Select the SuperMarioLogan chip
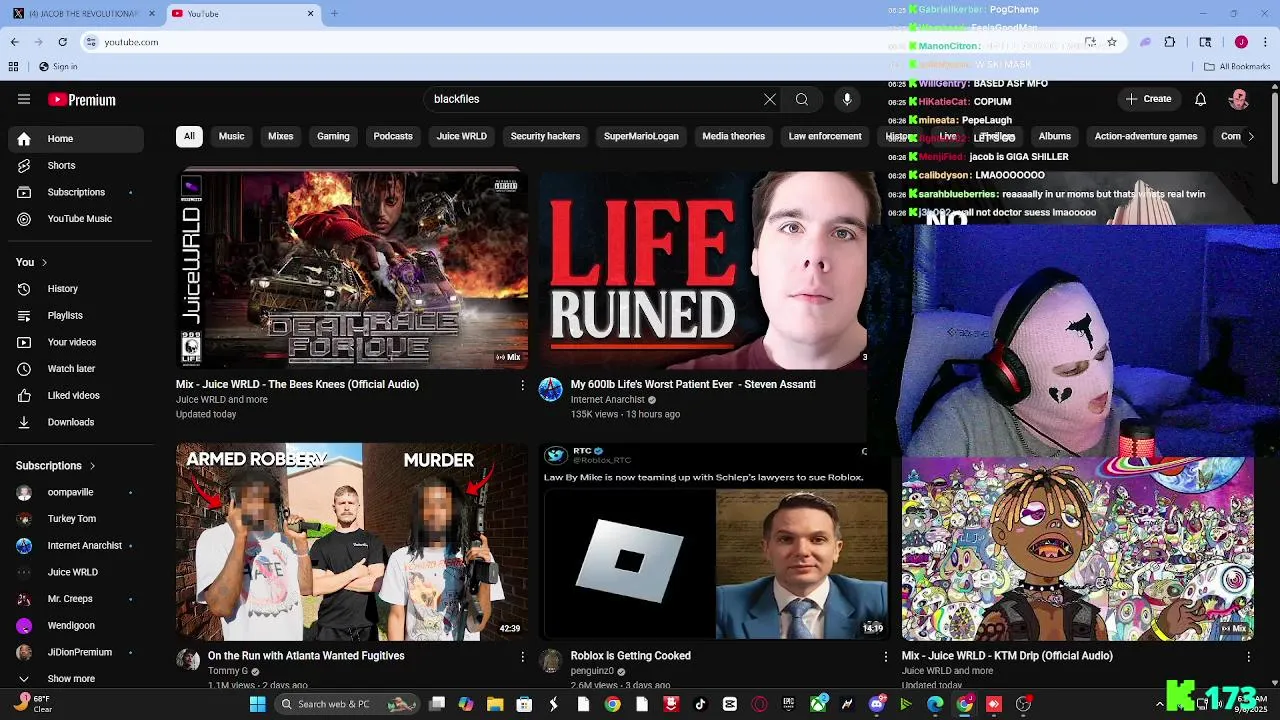1280x720 pixels. (x=641, y=136)
